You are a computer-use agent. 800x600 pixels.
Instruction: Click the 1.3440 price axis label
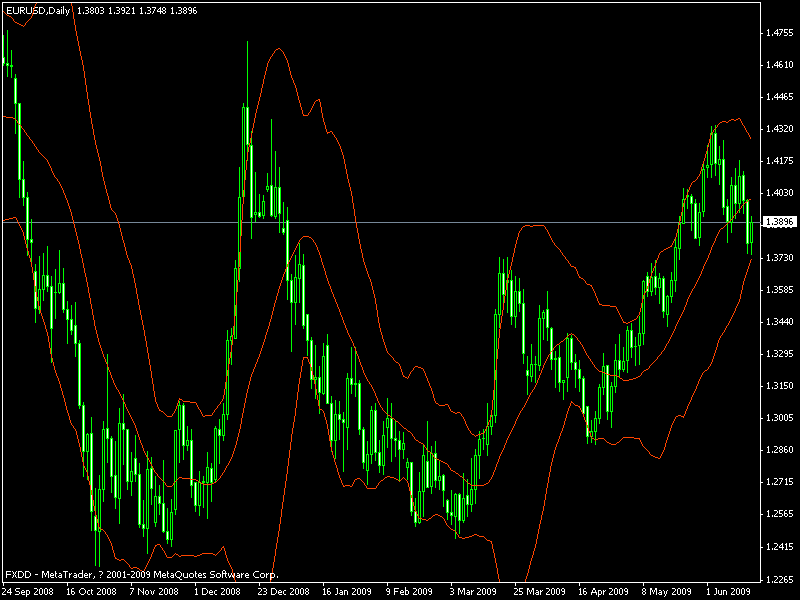[x=780, y=322]
